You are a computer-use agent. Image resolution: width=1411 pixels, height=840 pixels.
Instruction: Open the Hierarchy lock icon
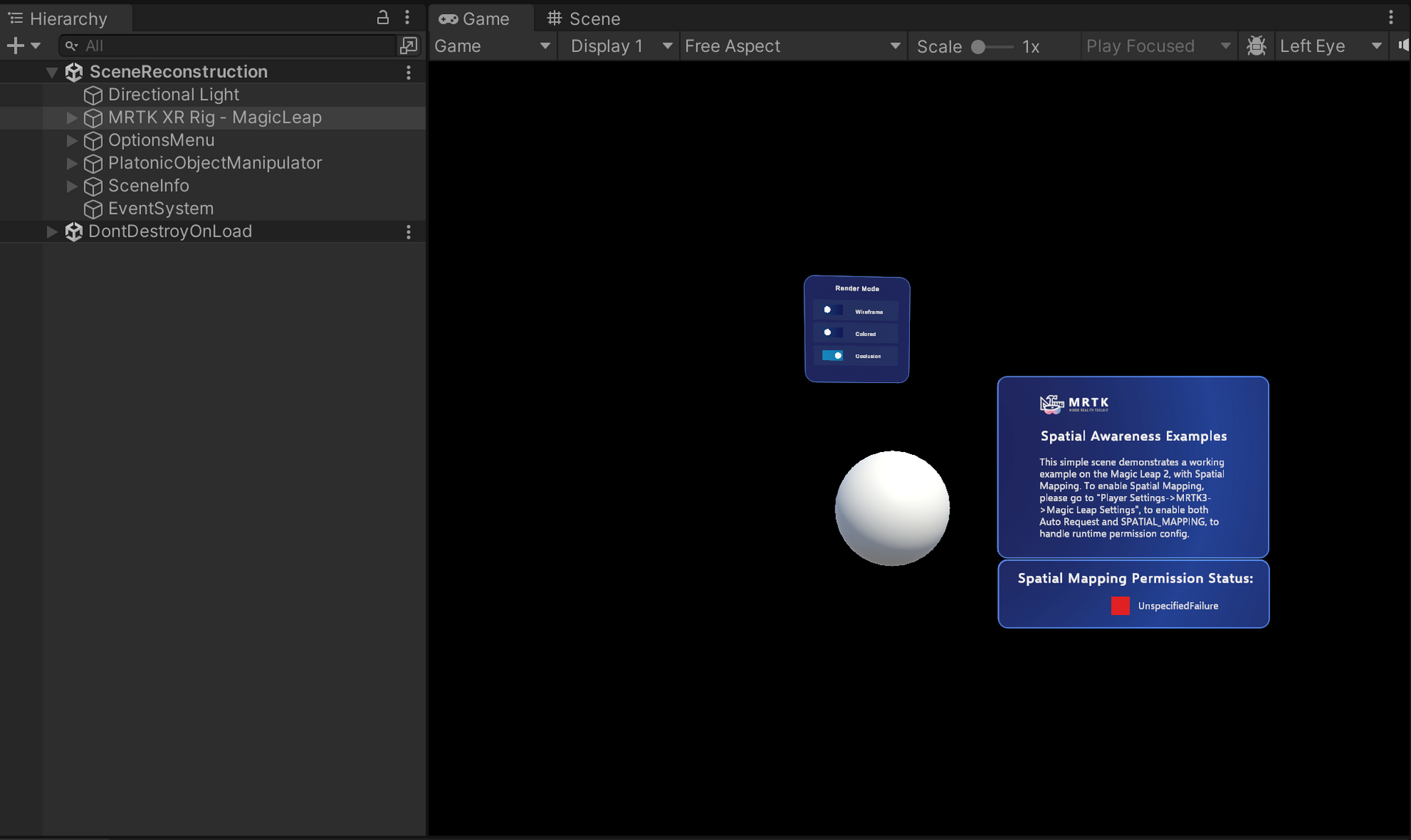pyautogui.click(x=383, y=18)
